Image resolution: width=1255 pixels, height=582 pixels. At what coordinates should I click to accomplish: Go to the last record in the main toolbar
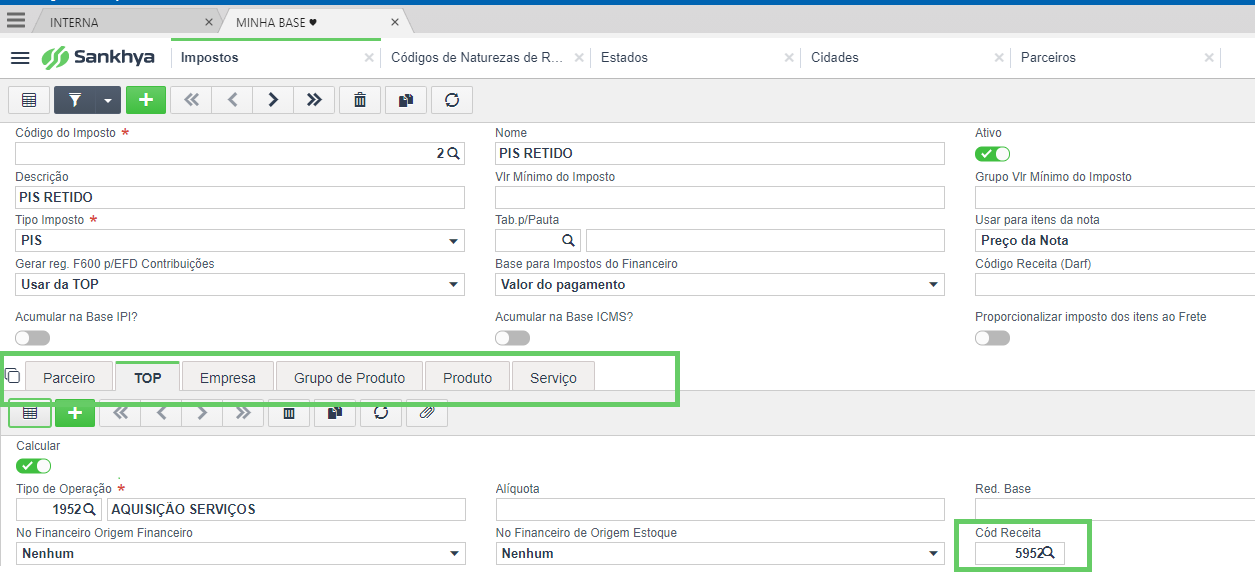(x=314, y=100)
